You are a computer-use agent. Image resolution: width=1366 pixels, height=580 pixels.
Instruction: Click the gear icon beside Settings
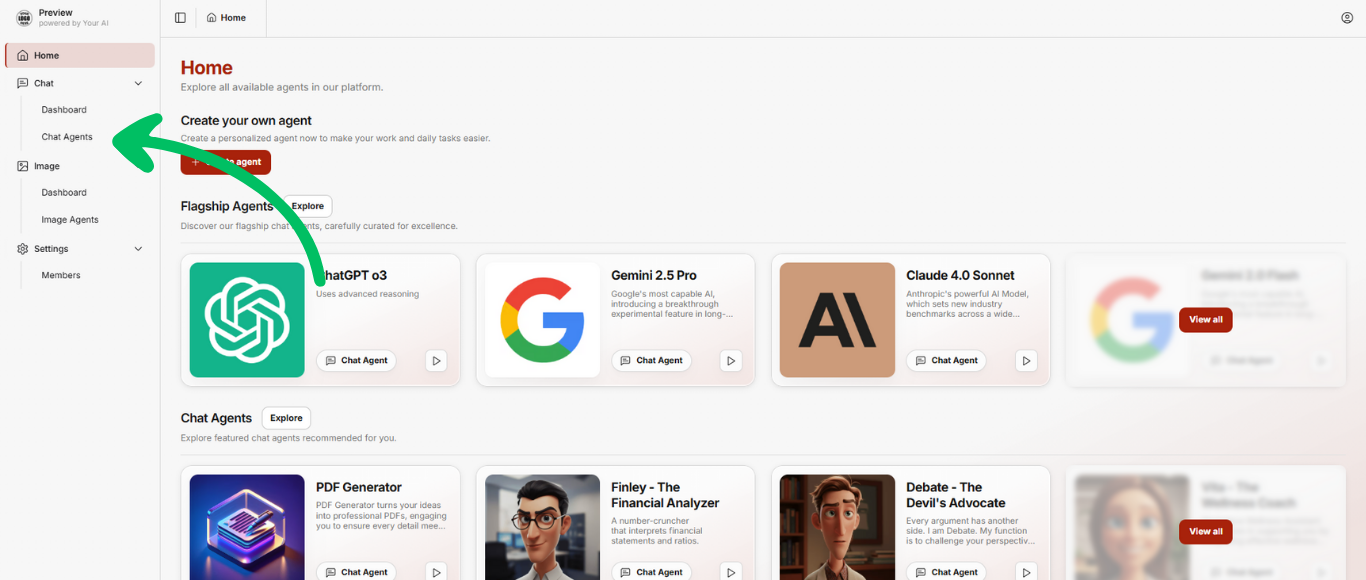click(x=23, y=249)
